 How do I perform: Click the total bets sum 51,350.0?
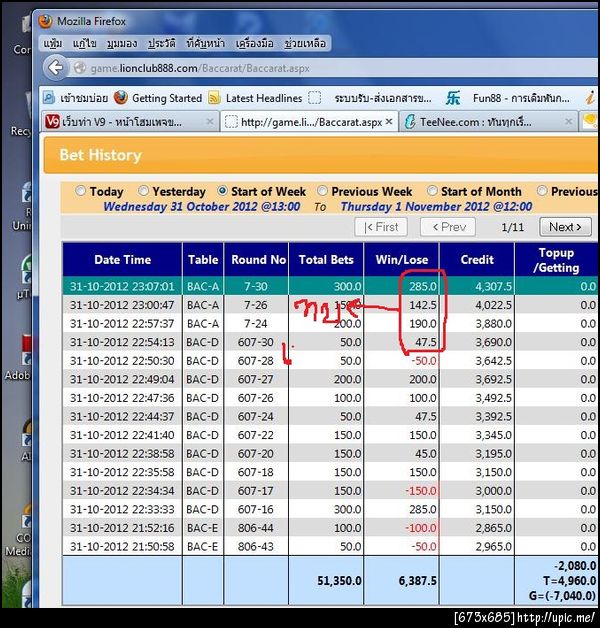point(339,580)
